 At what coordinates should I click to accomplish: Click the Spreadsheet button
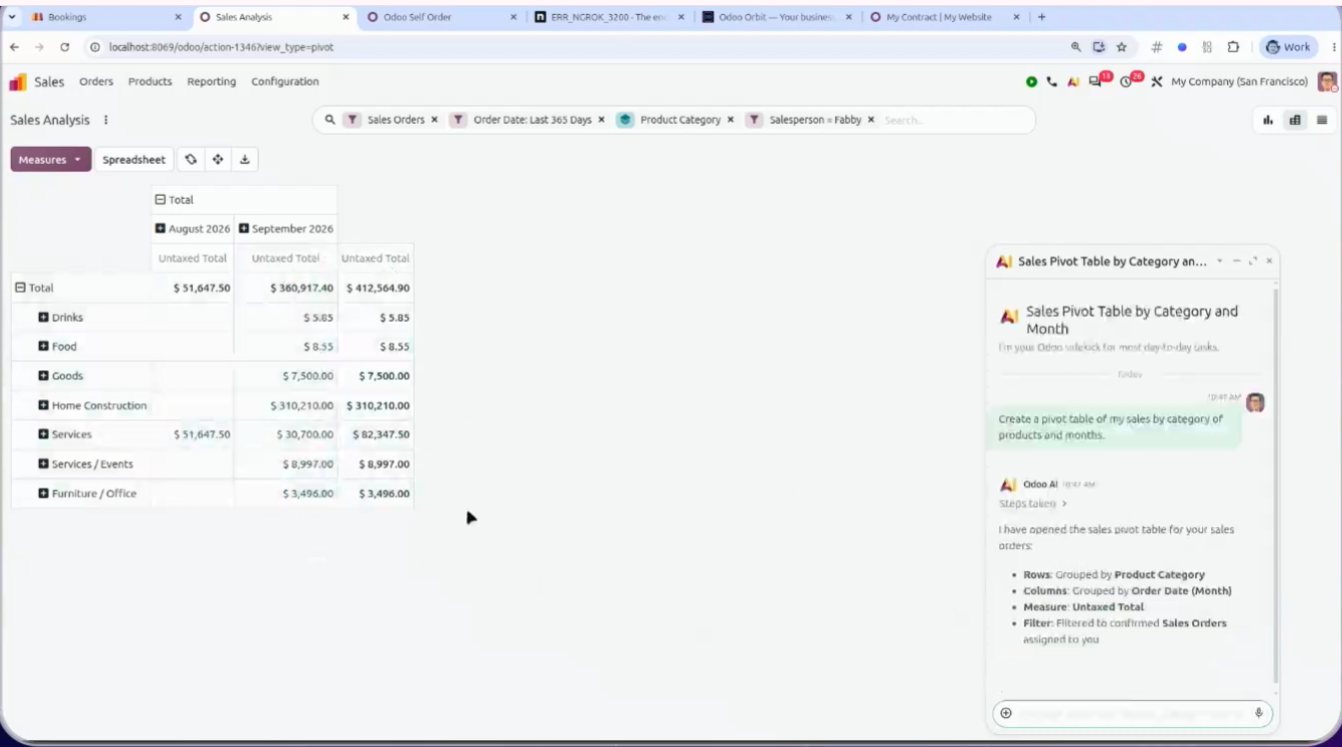click(x=134, y=159)
